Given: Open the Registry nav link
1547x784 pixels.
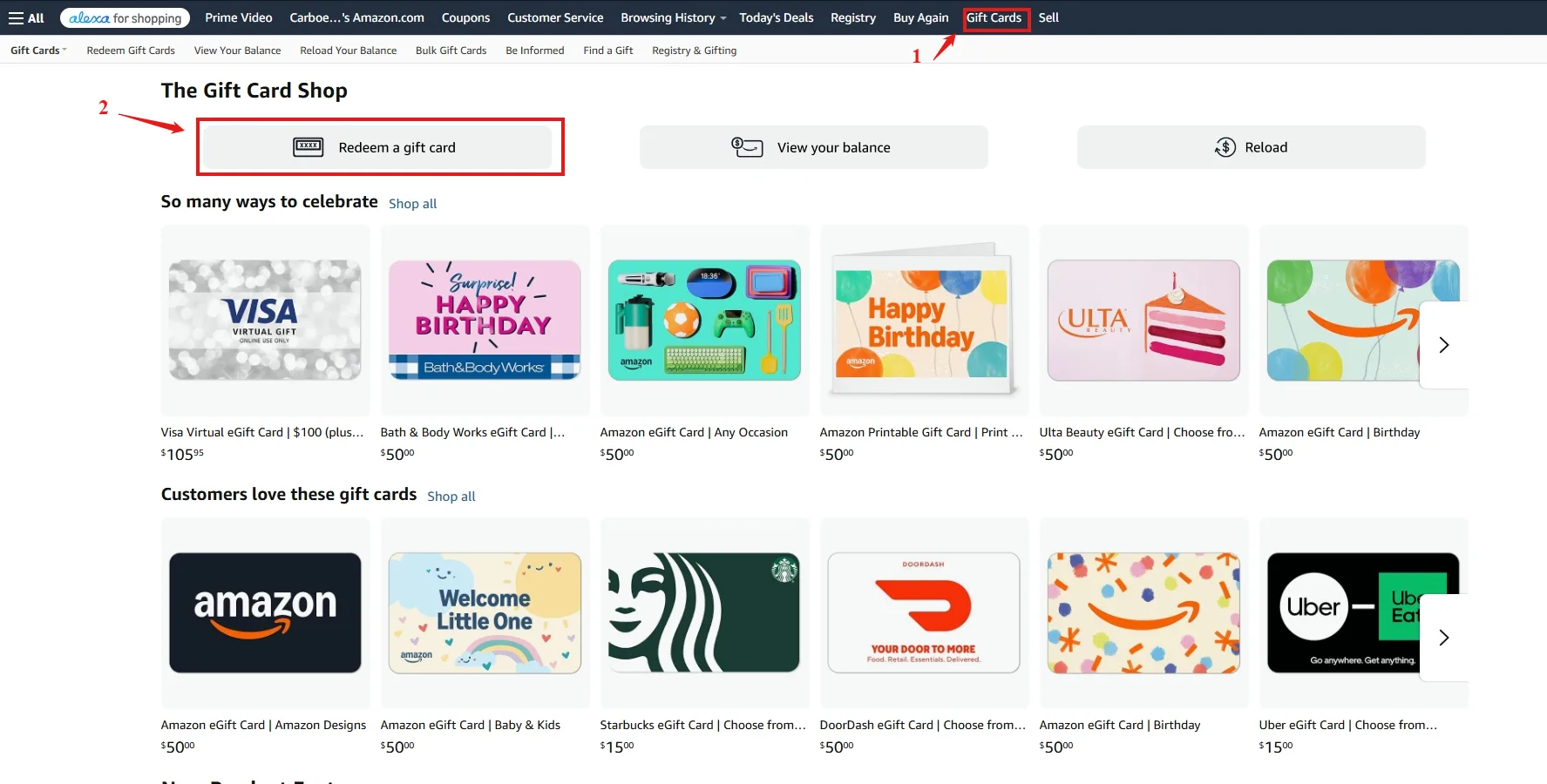Looking at the screenshot, I should click(853, 17).
